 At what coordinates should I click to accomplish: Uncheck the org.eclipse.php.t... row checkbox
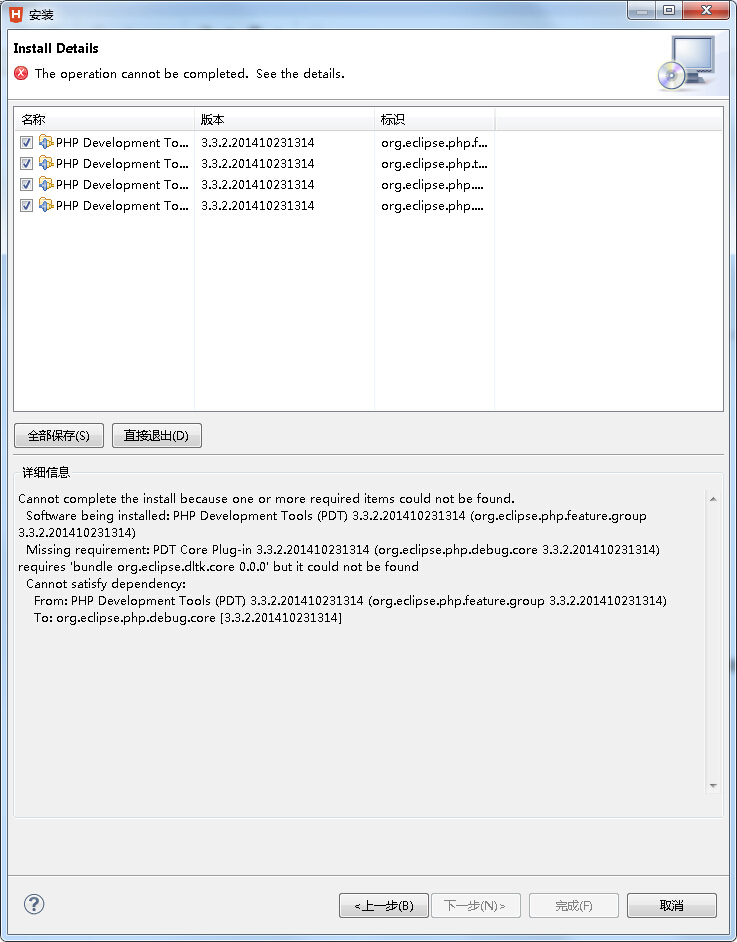(26, 163)
